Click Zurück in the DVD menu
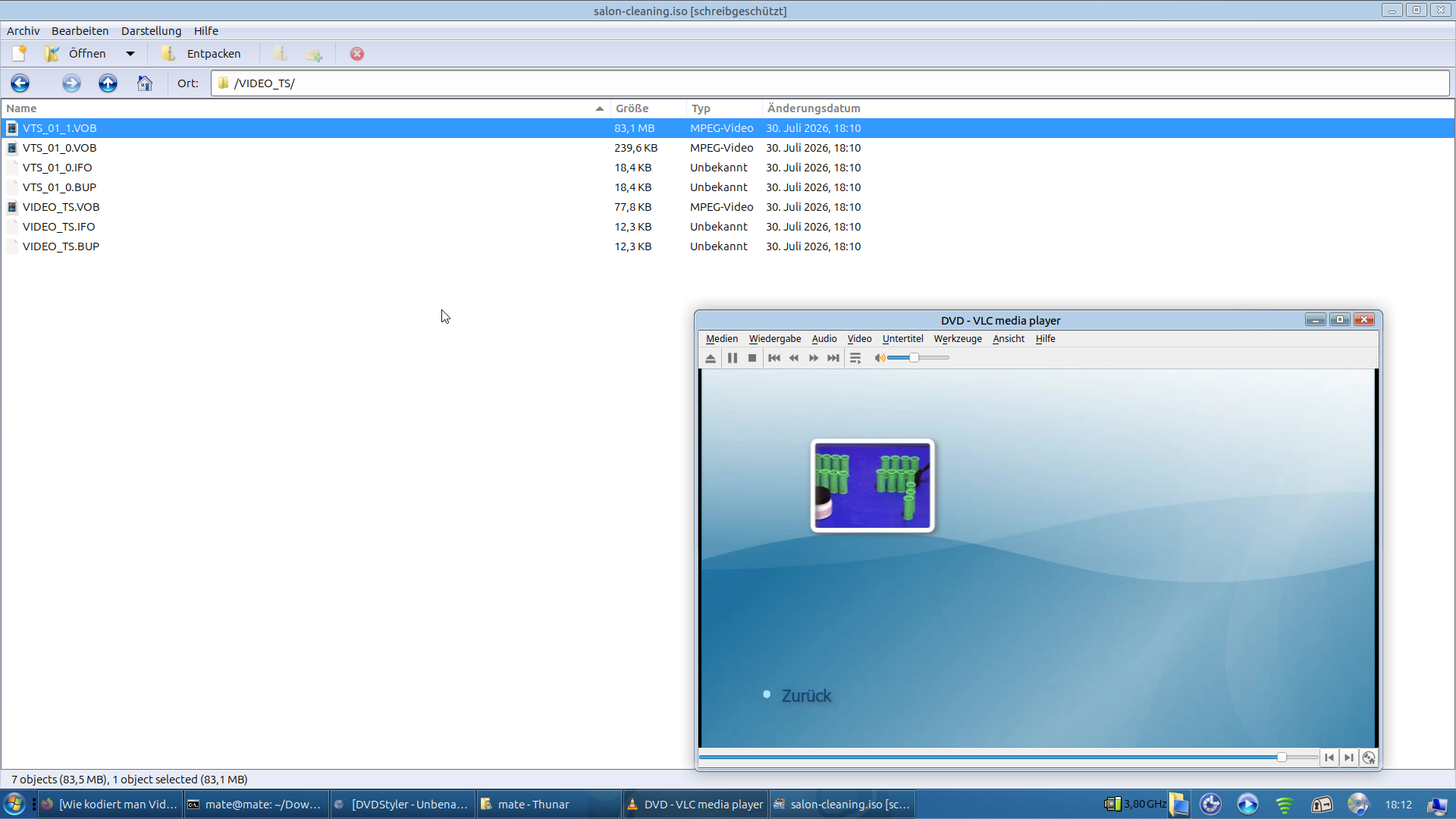 tap(806, 695)
